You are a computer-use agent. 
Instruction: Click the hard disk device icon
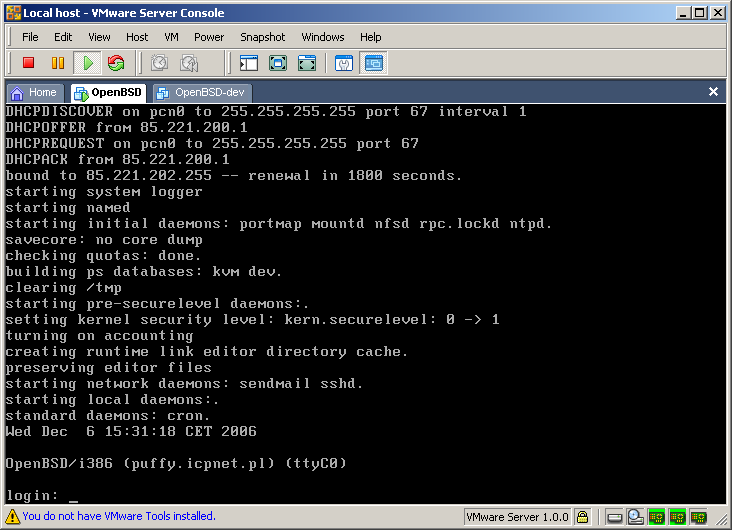click(614, 517)
